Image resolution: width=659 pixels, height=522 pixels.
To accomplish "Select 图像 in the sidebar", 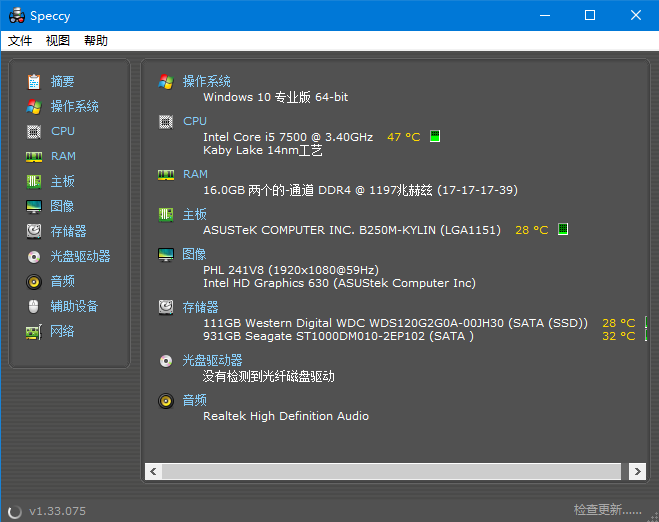I will pos(62,206).
